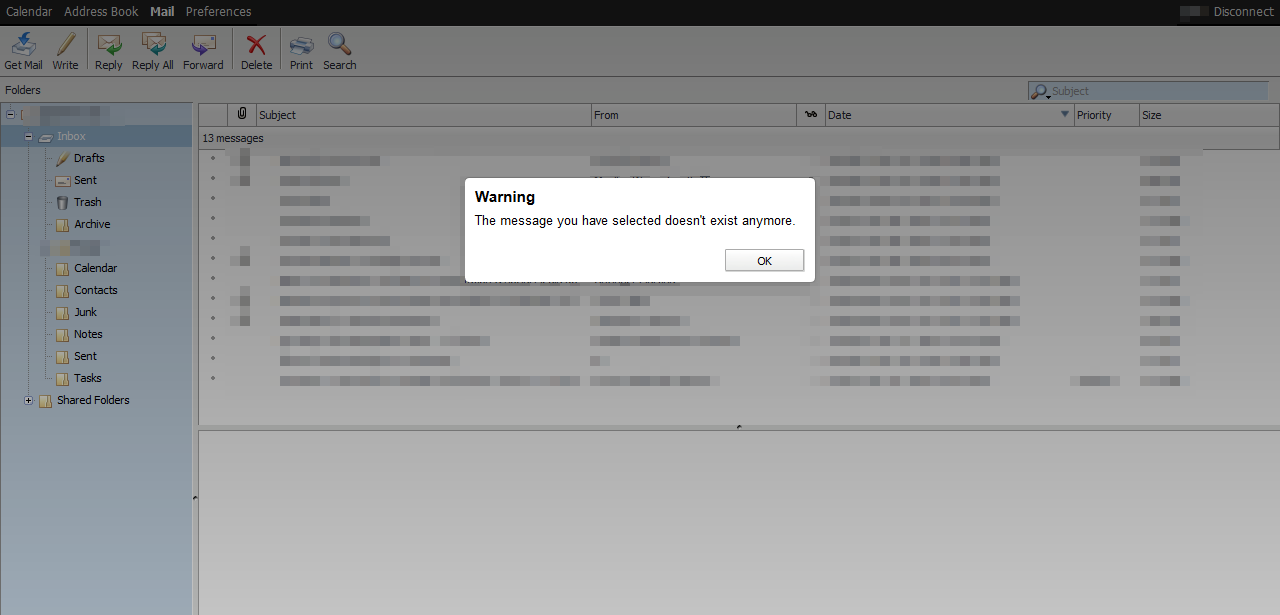Click the Write new message icon

click(x=65, y=45)
